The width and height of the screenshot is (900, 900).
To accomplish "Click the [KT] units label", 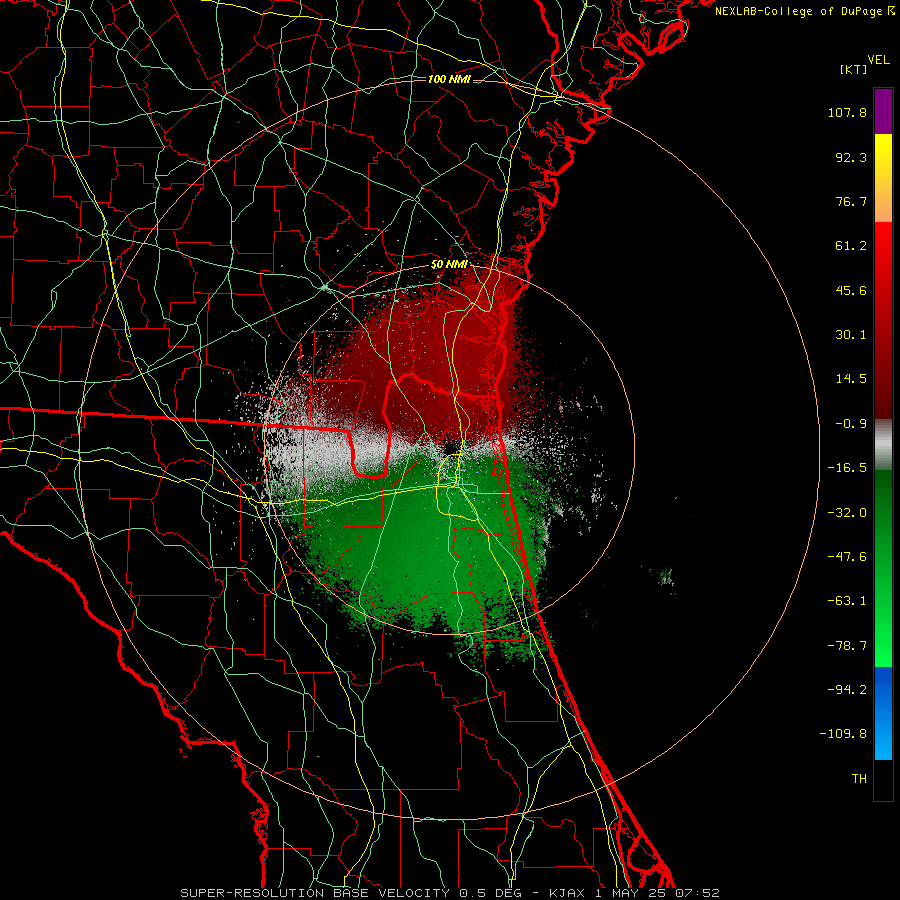I will point(854,69).
